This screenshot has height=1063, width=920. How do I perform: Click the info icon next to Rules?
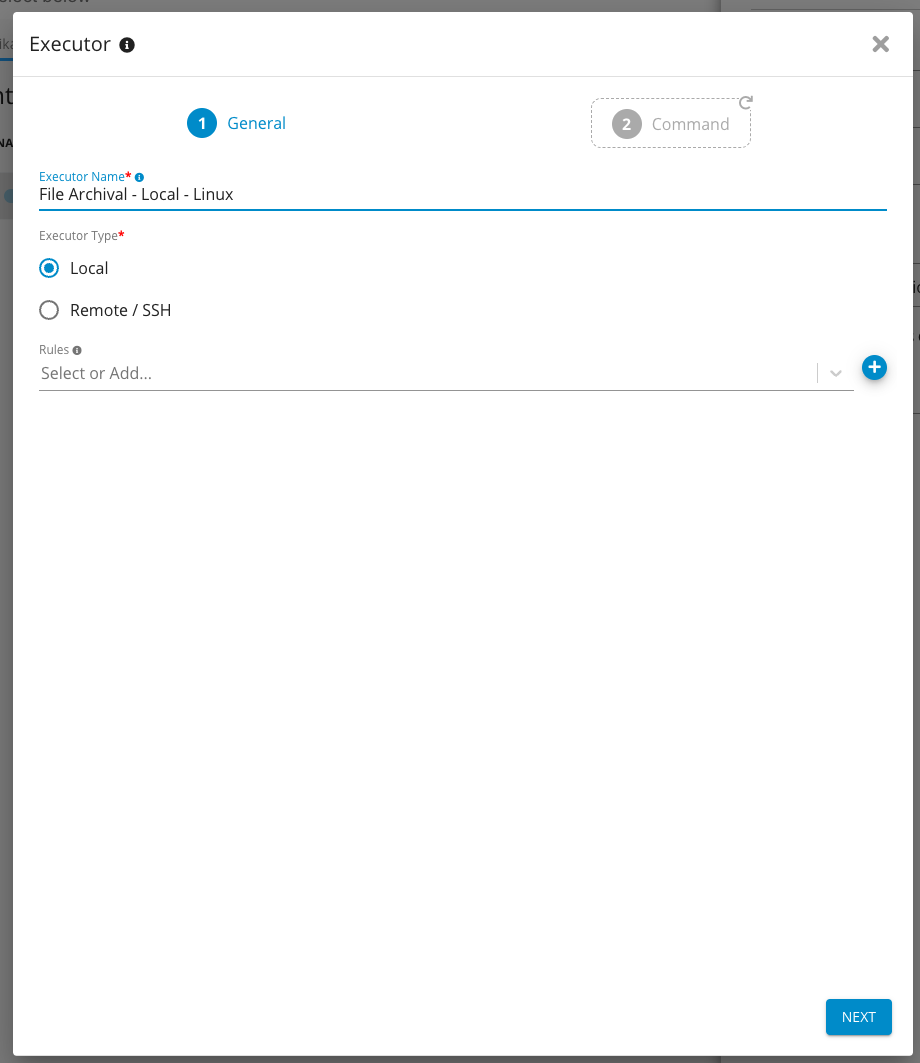(x=77, y=351)
